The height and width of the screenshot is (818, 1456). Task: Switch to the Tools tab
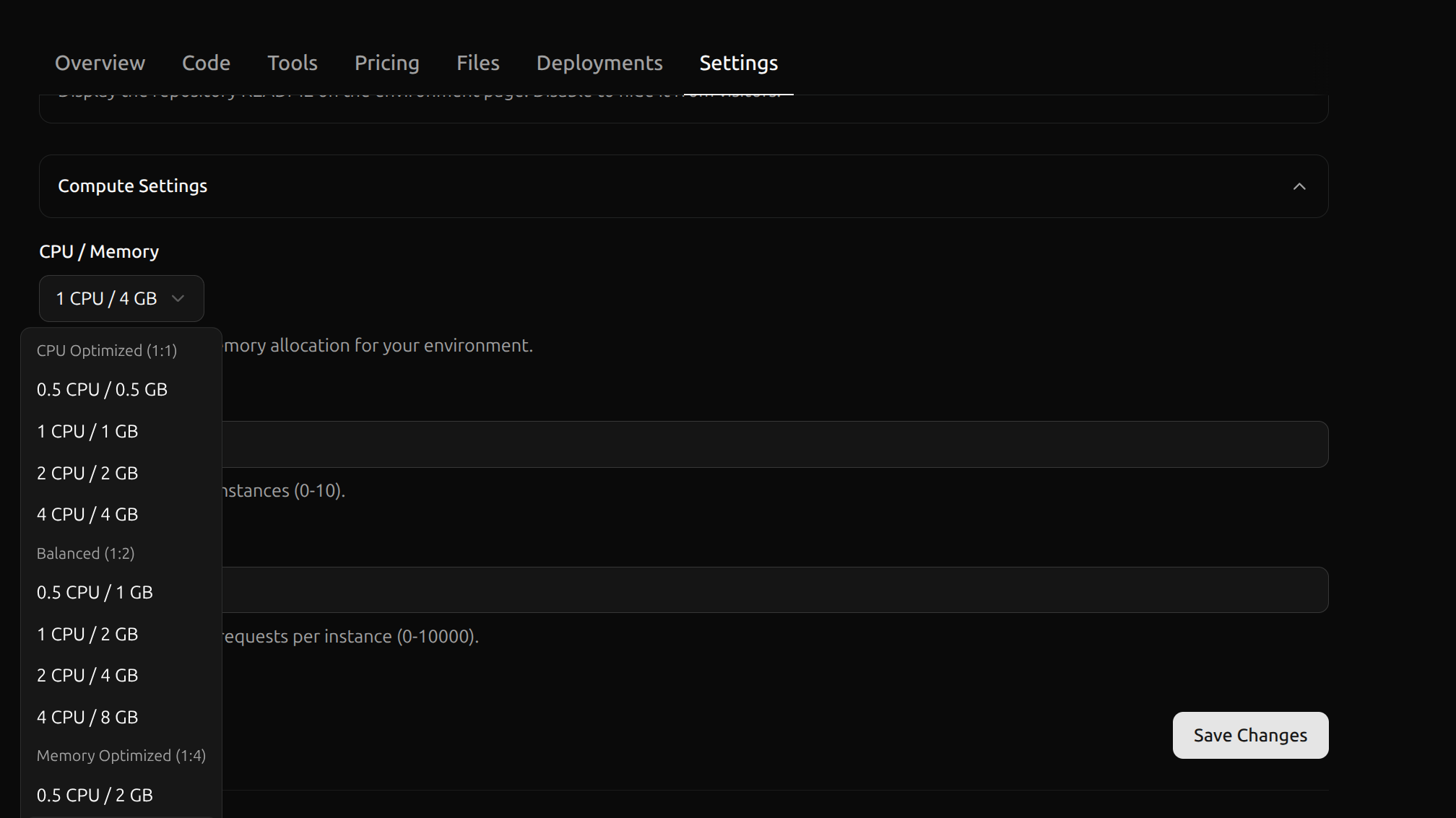click(292, 63)
